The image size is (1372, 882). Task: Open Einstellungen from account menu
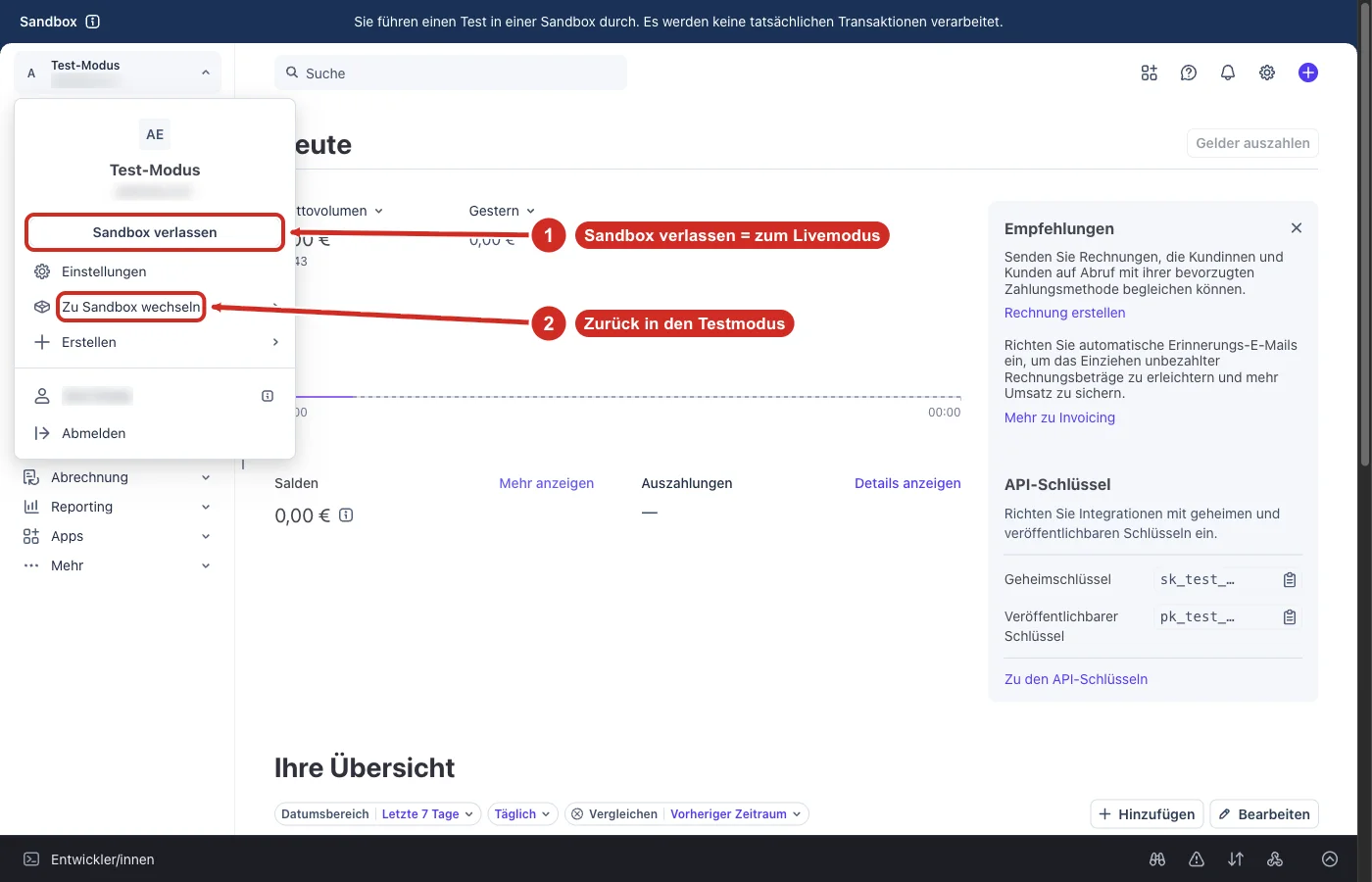point(155,271)
